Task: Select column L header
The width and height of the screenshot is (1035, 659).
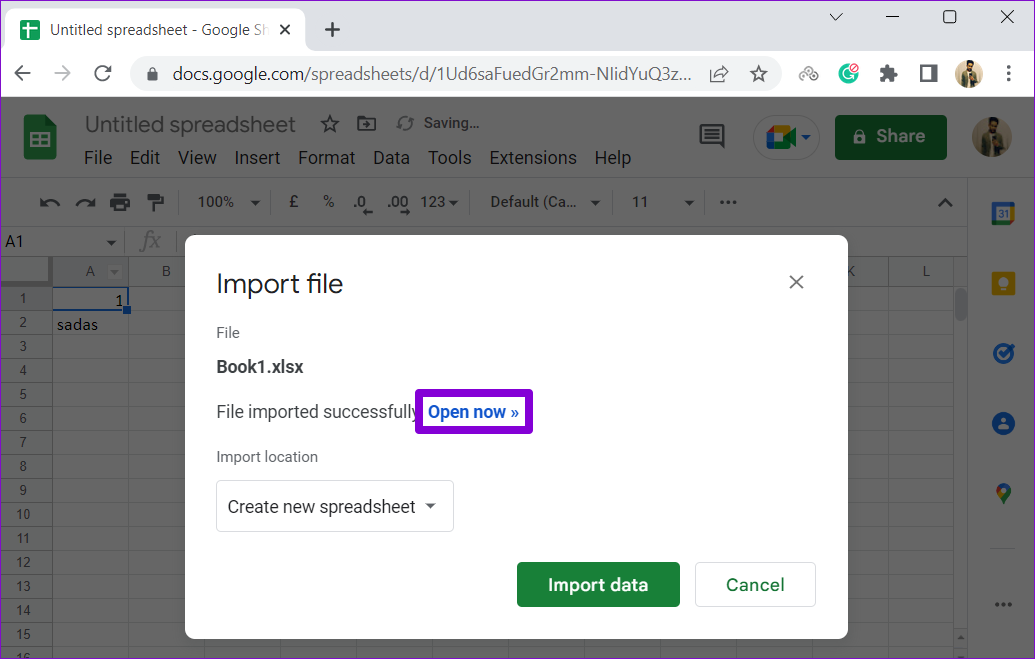Action: (926, 271)
